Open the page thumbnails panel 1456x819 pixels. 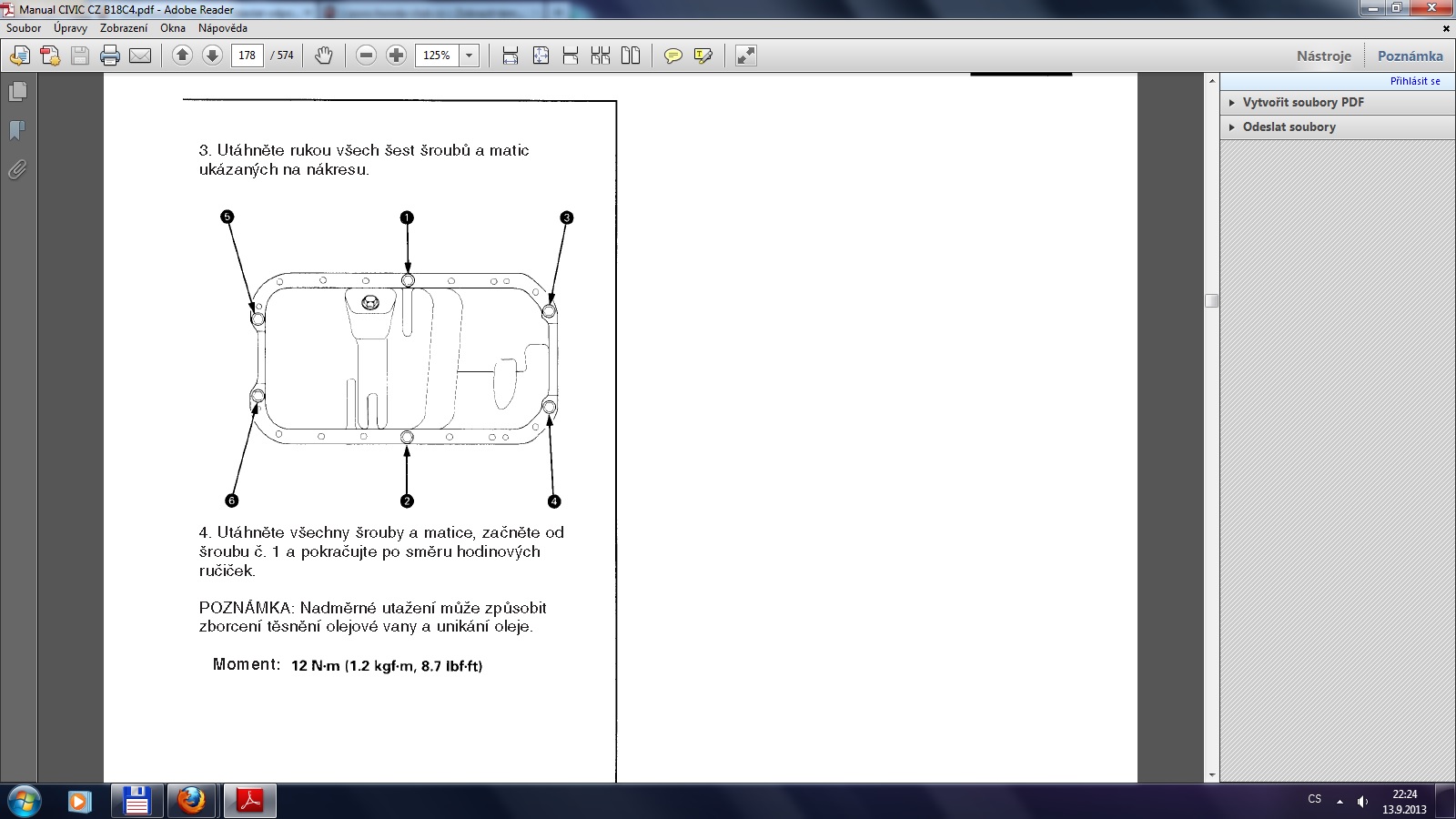(17, 92)
